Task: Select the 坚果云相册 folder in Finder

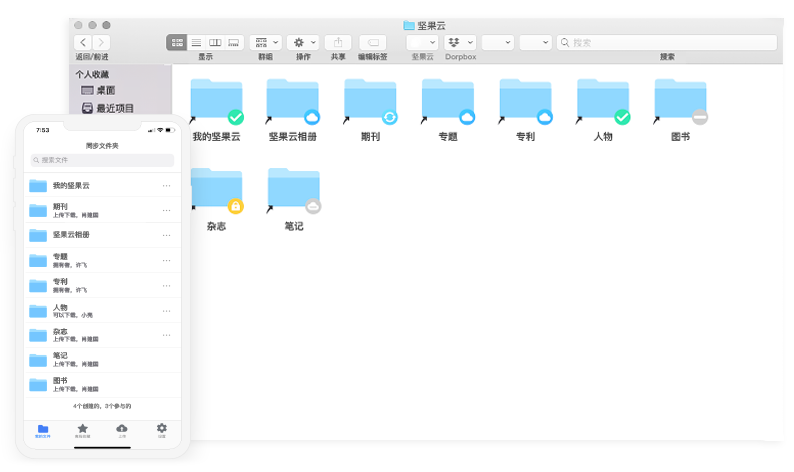Action: [x=293, y=110]
